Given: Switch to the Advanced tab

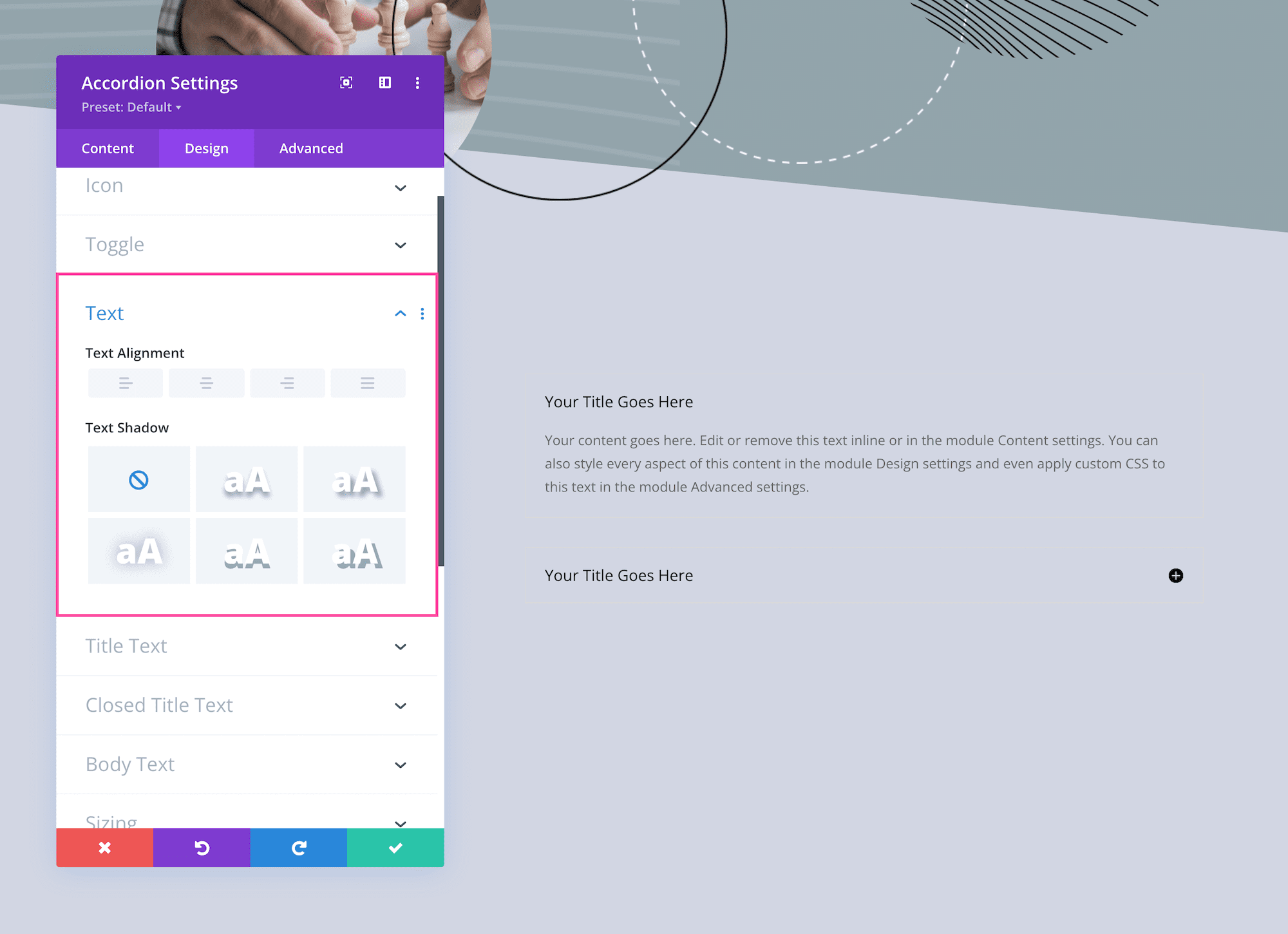Looking at the screenshot, I should point(310,148).
